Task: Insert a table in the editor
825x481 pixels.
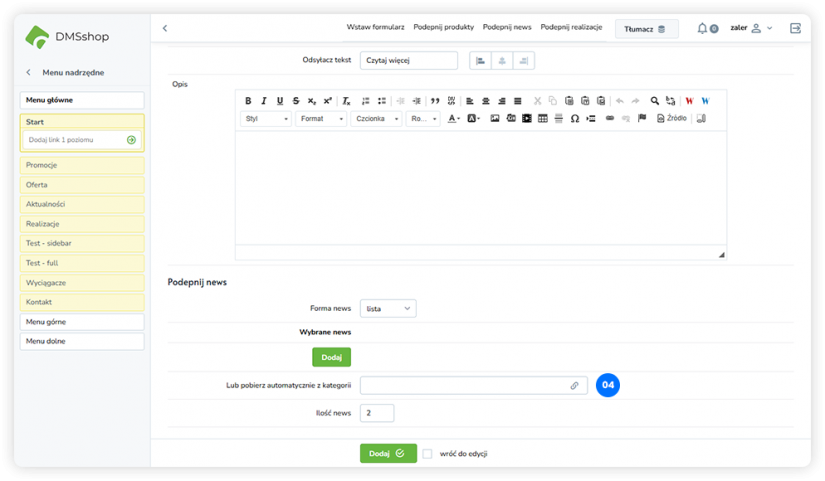Action: pos(543,119)
